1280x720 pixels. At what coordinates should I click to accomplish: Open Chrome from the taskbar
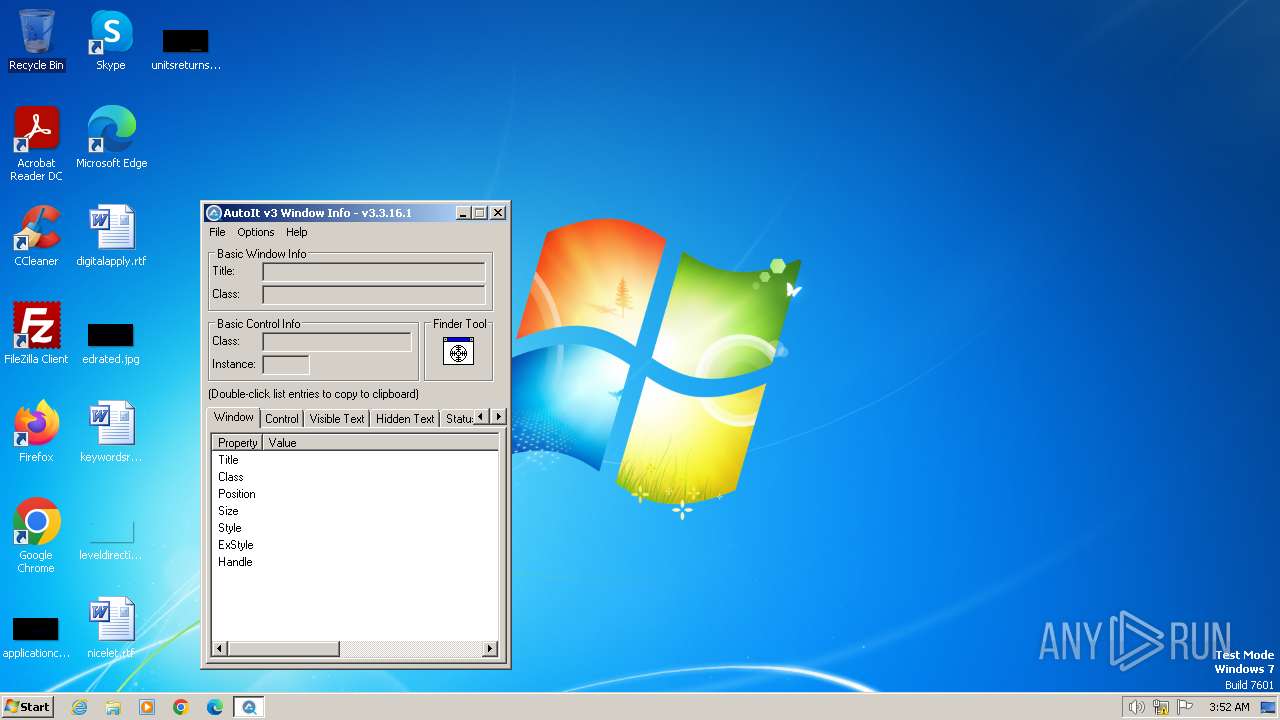(x=181, y=707)
